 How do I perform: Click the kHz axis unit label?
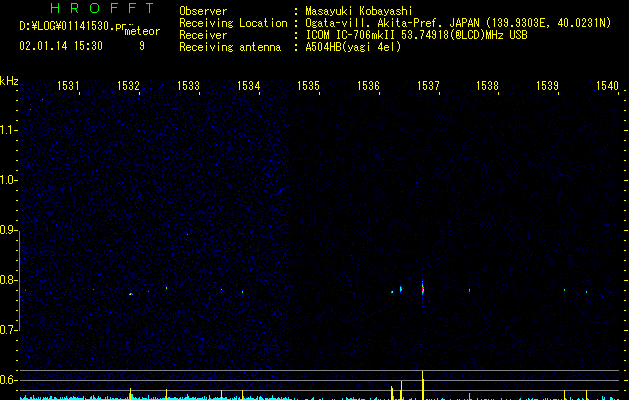[9, 81]
